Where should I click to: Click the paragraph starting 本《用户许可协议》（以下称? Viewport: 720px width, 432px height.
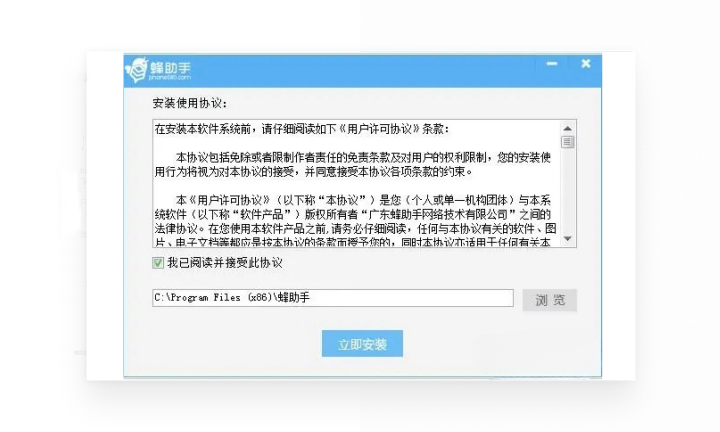pos(353,221)
